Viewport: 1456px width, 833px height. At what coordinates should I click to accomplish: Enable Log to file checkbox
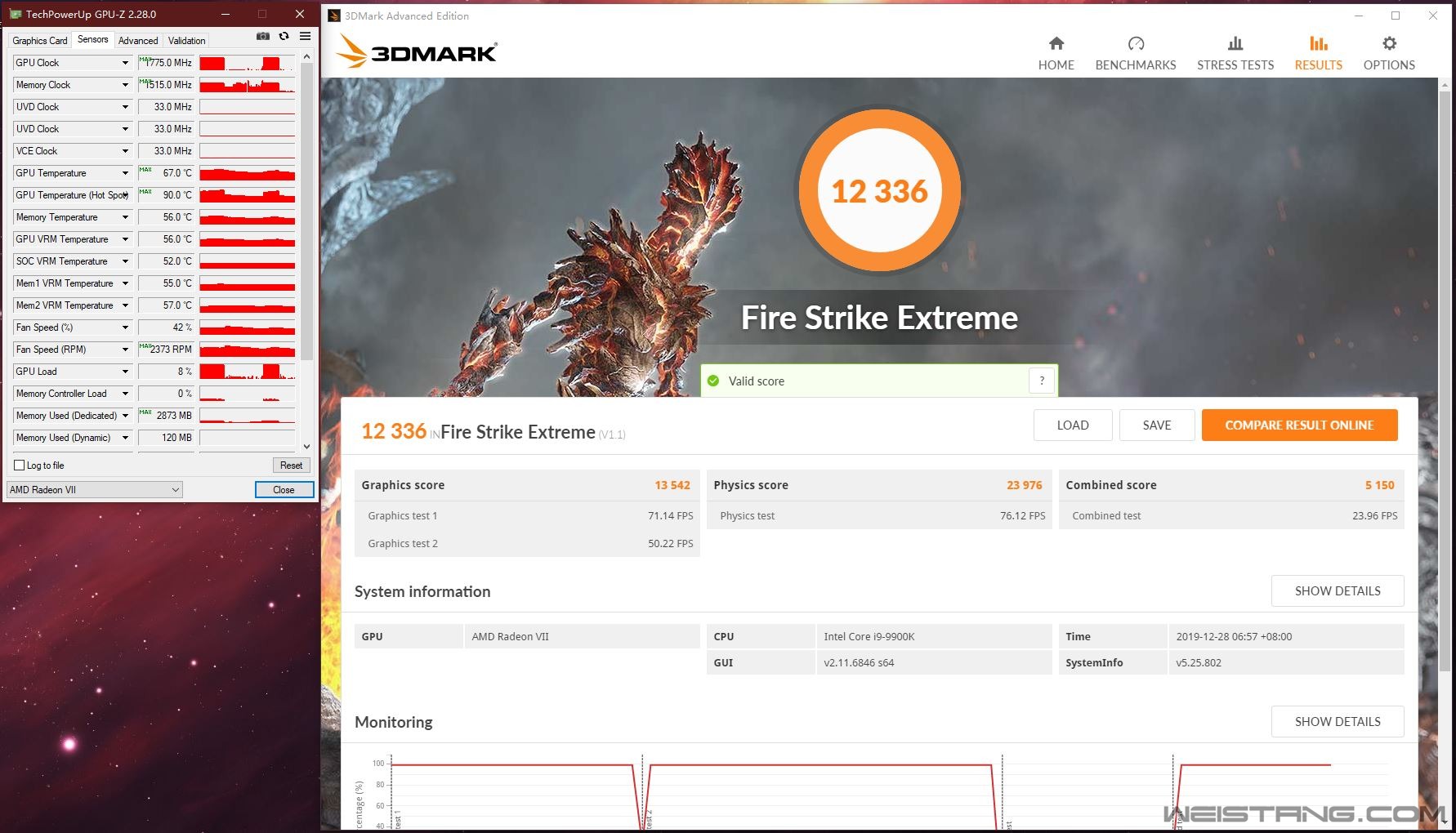pos(20,465)
